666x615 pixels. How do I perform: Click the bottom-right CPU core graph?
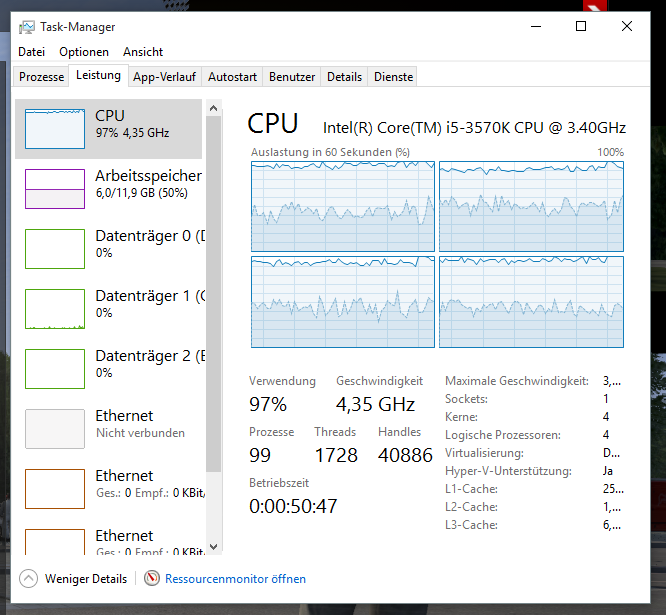click(x=531, y=302)
